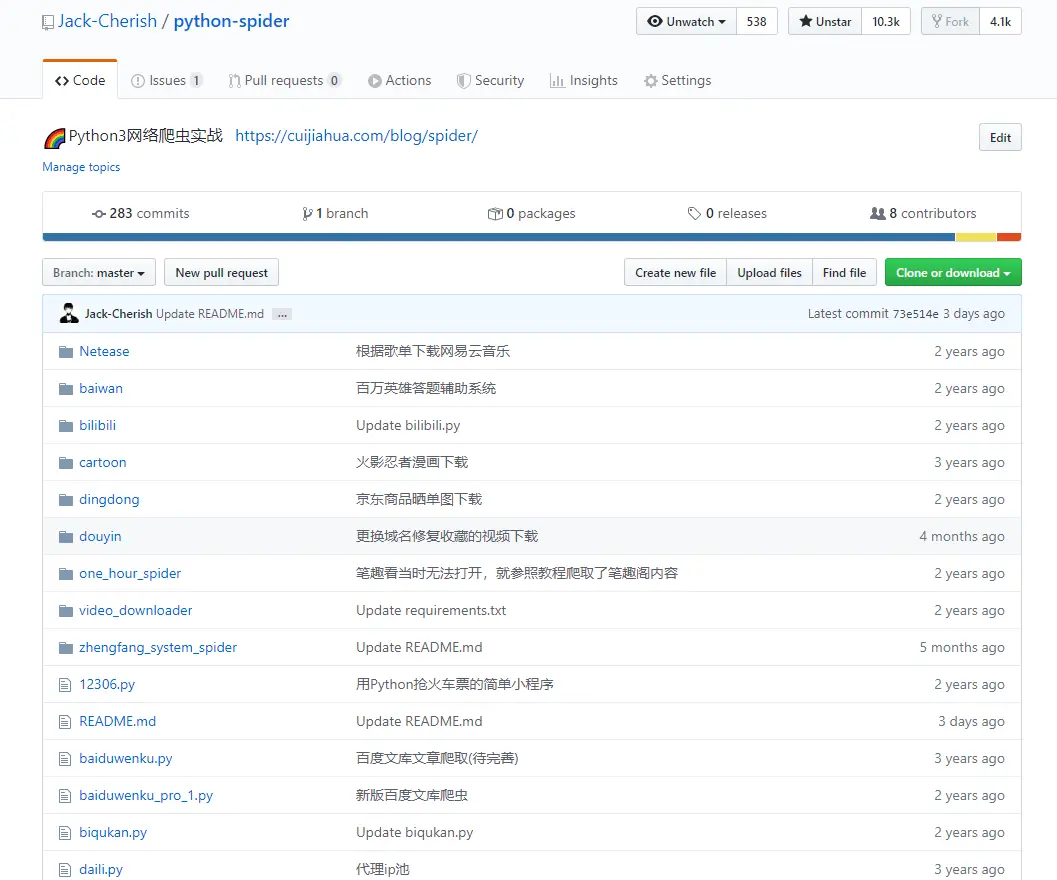Open the cuijiahua.com spider blog link
Screen dimensions: 1057x880
(356, 135)
